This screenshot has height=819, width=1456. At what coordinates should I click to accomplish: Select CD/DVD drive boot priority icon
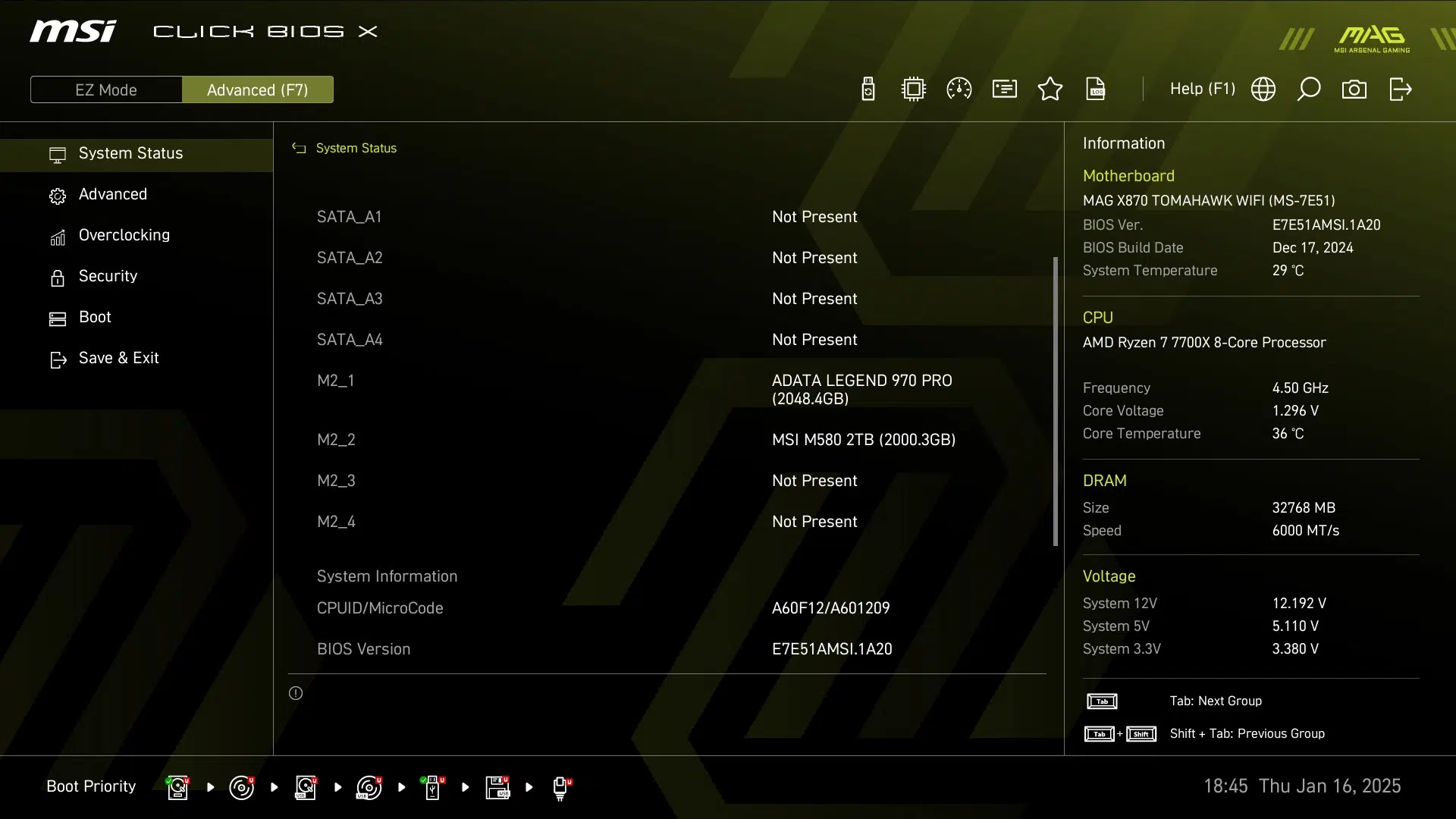pyautogui.click(x=241, y=787)
